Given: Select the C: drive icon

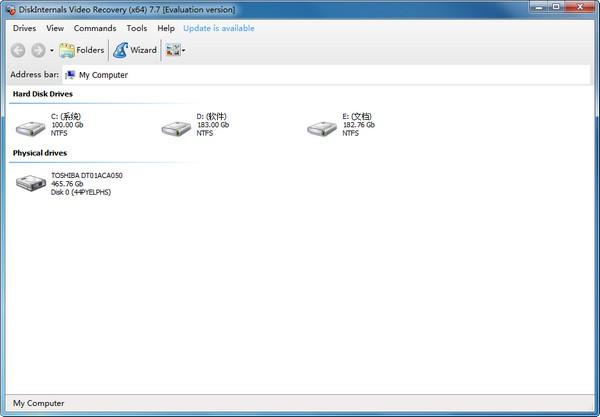Looking at the screenshot, I should pos(31,129).
